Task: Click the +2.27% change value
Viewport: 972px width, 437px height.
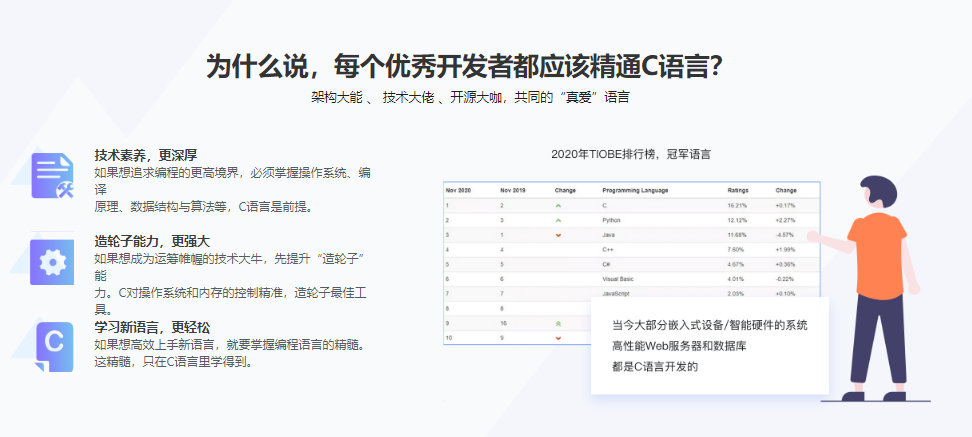Action: (x=785, y=220)
